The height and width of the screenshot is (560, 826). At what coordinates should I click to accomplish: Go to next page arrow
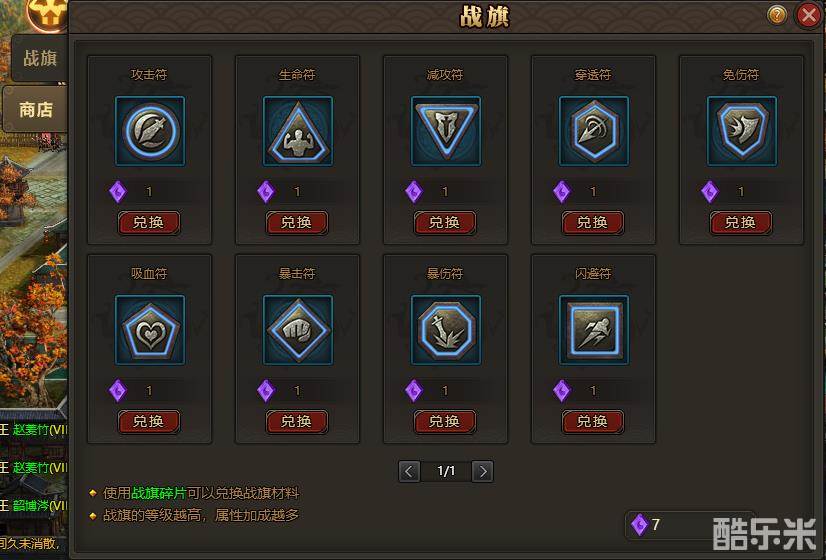pos(483,471)
